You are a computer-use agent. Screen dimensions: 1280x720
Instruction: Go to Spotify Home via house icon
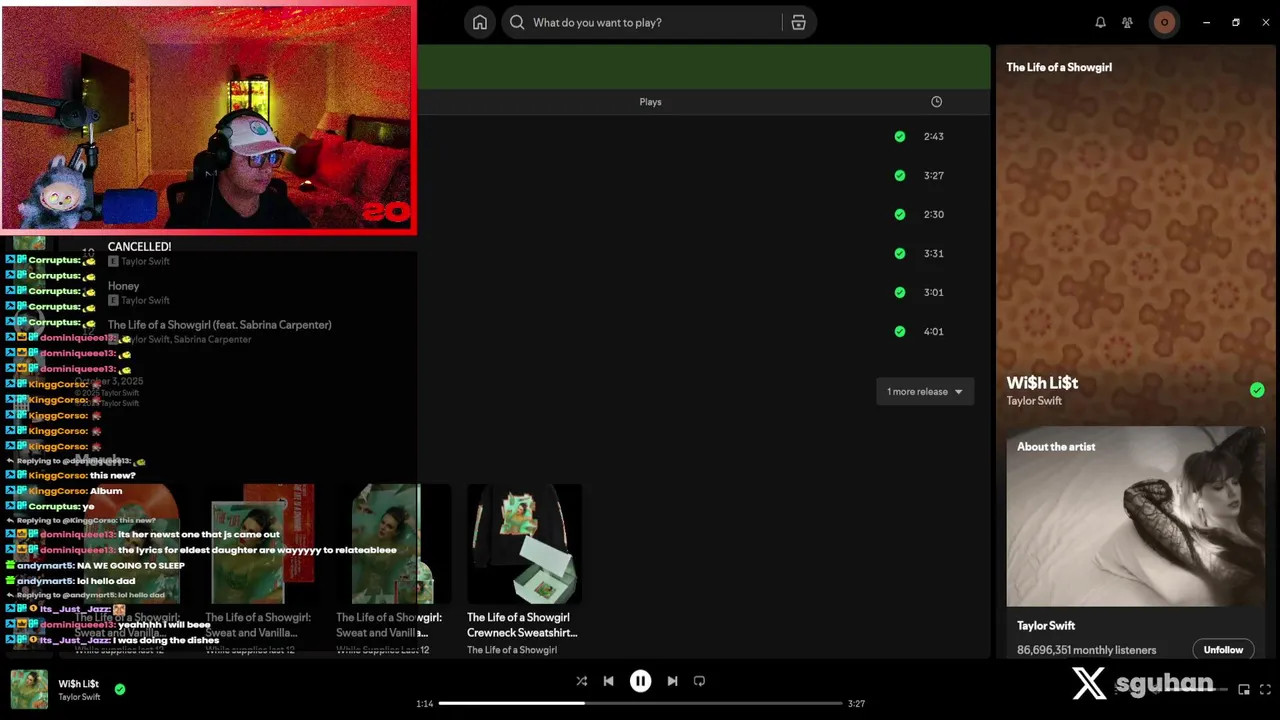(x=480, y=23)
